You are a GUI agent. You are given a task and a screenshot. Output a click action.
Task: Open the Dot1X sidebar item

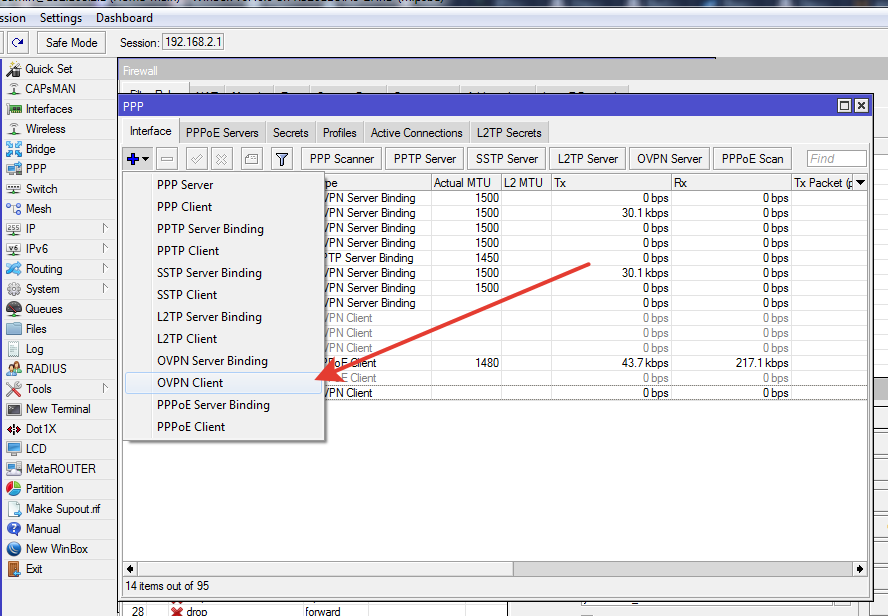41,429
